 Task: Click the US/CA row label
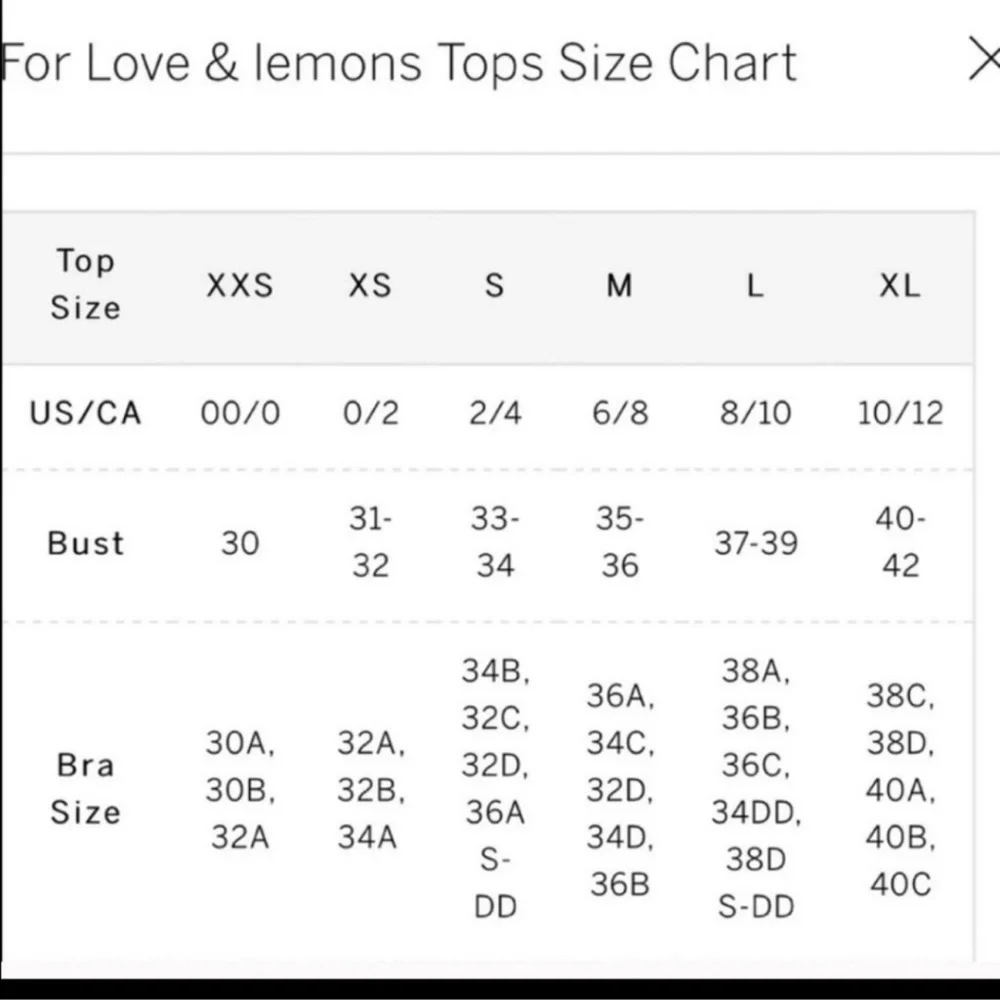point(85,413)
